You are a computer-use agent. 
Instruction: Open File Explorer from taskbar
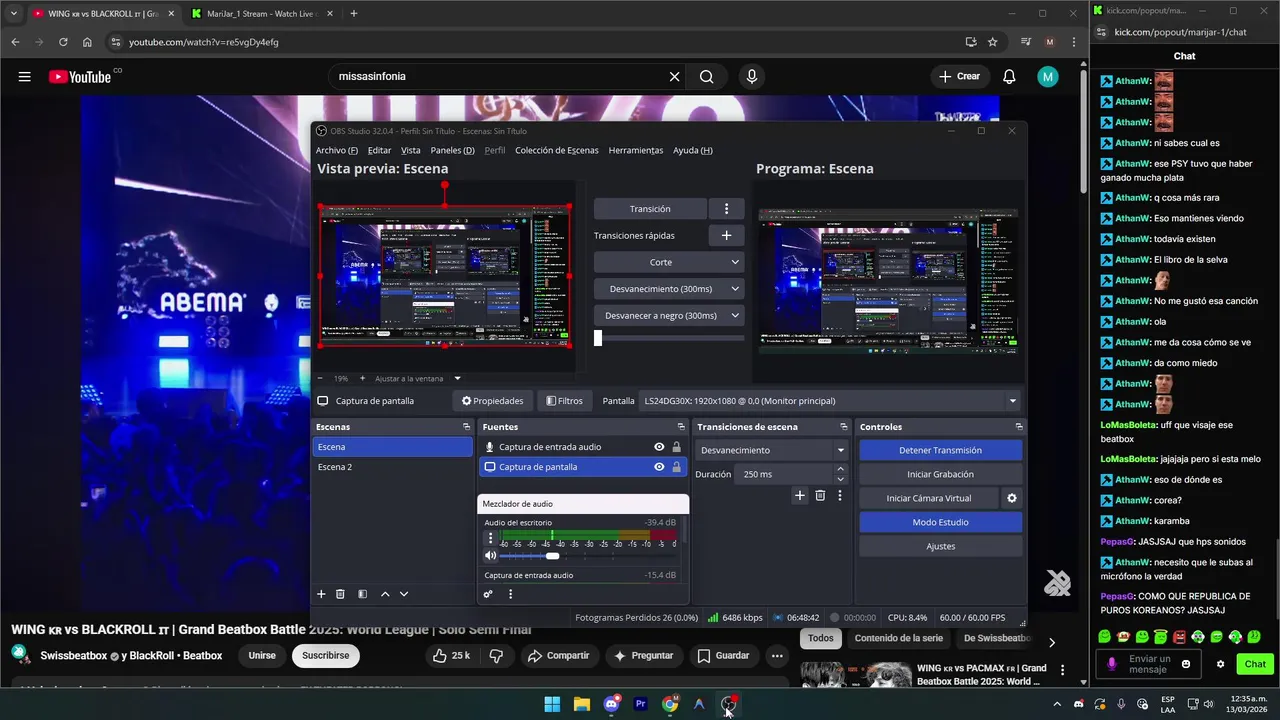tap(582, 704)
